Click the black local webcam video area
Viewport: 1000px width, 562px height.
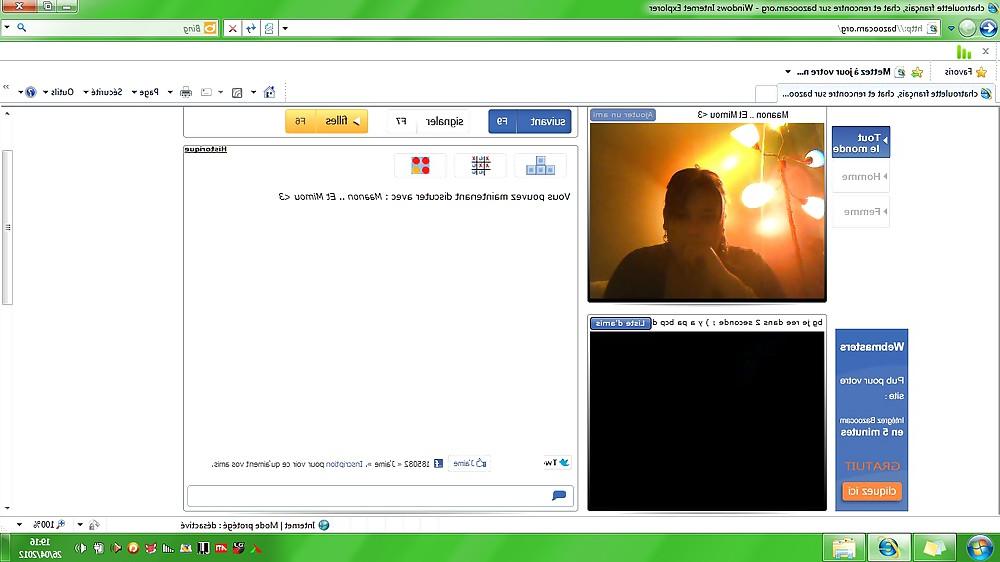tap(707, 420)
